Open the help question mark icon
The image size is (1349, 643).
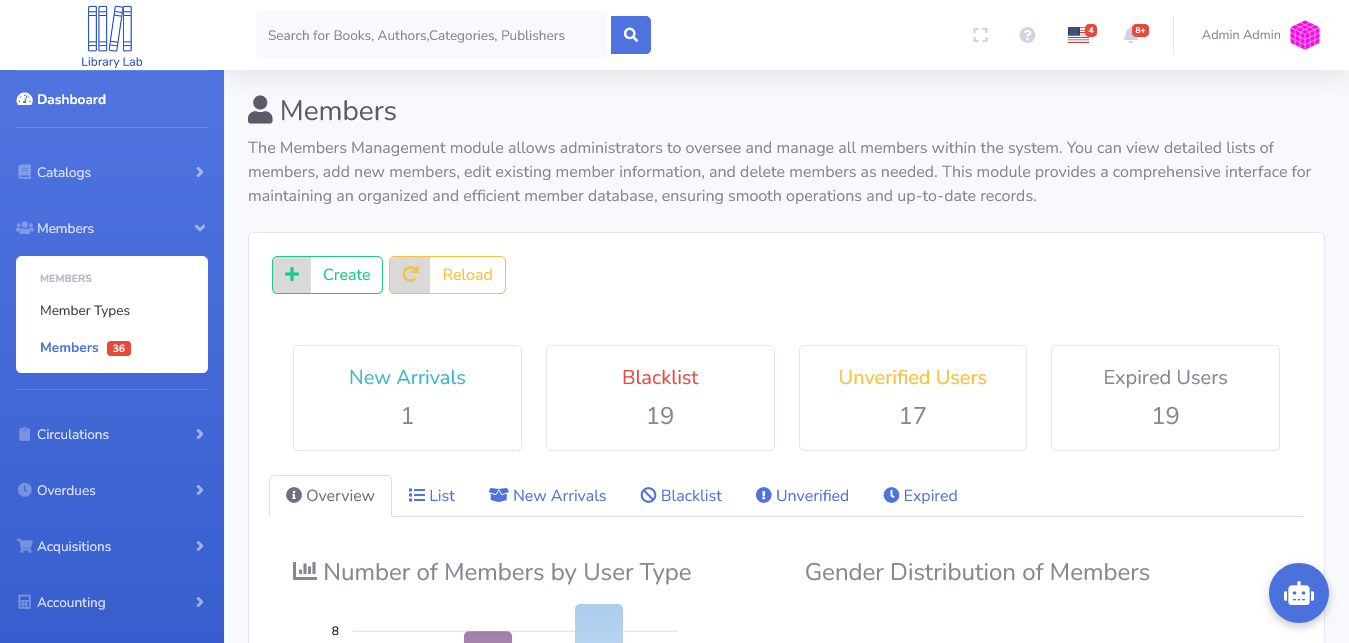(x=1027, y=35)
